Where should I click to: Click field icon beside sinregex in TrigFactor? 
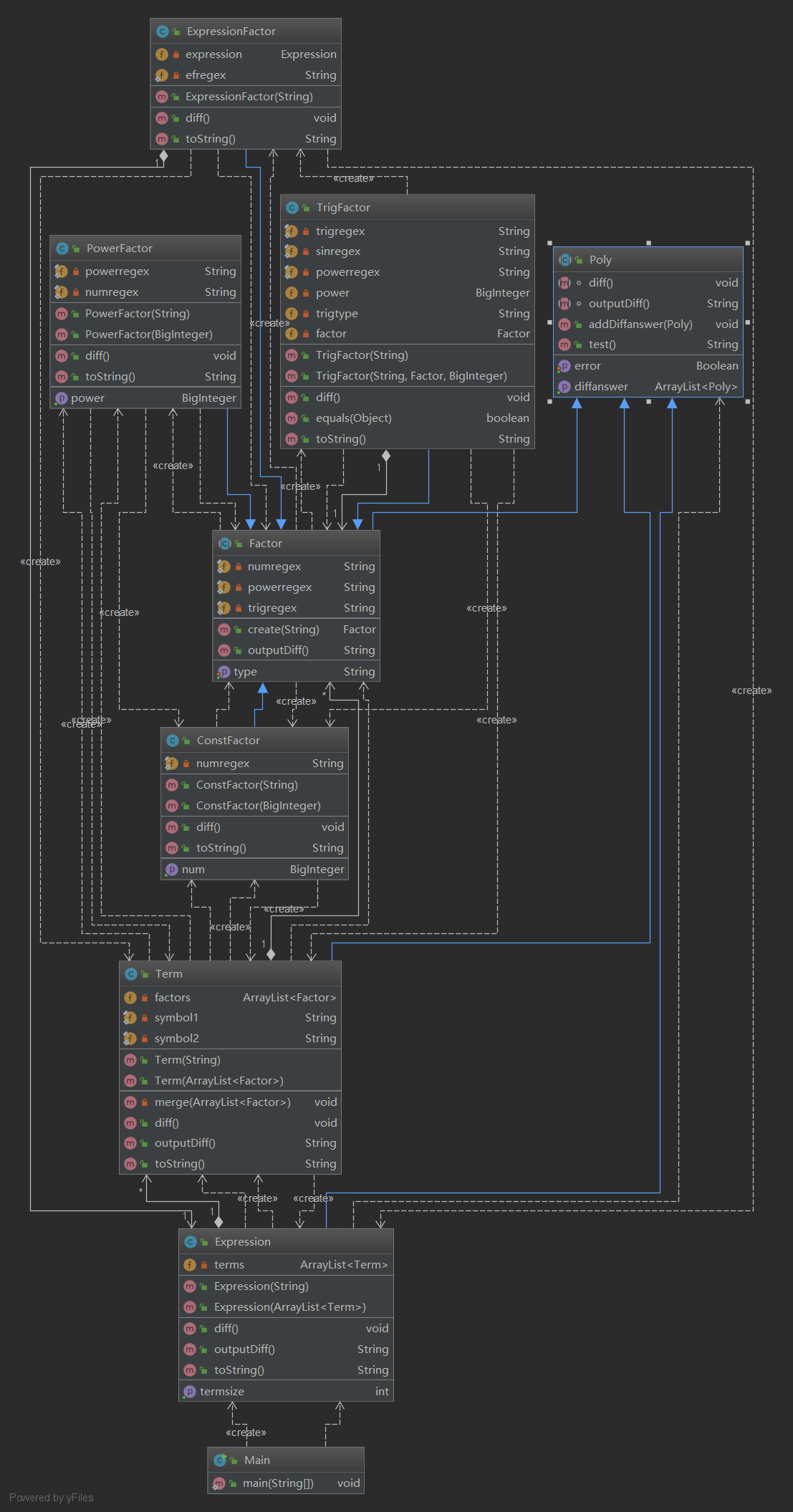click(291, 251)
